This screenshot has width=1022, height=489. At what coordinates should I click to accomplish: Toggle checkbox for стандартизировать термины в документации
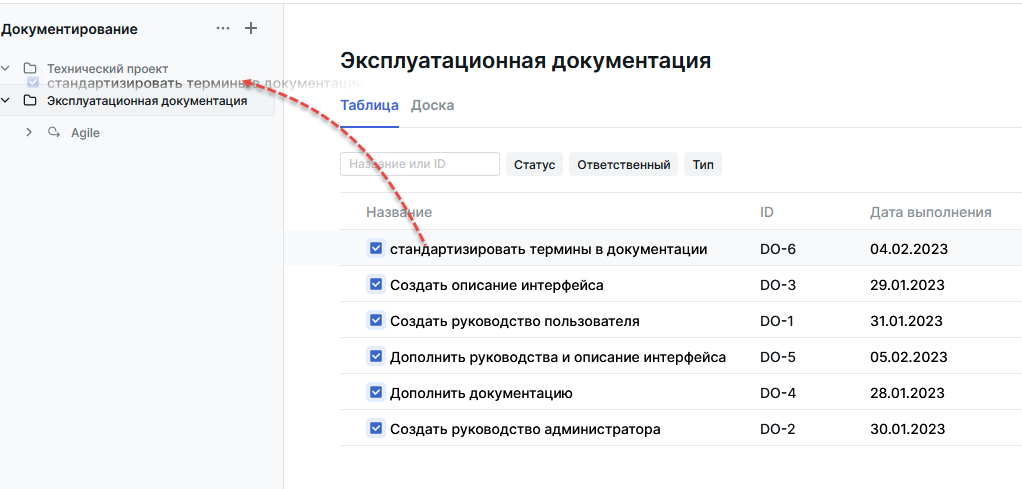[x=376, y=249]
